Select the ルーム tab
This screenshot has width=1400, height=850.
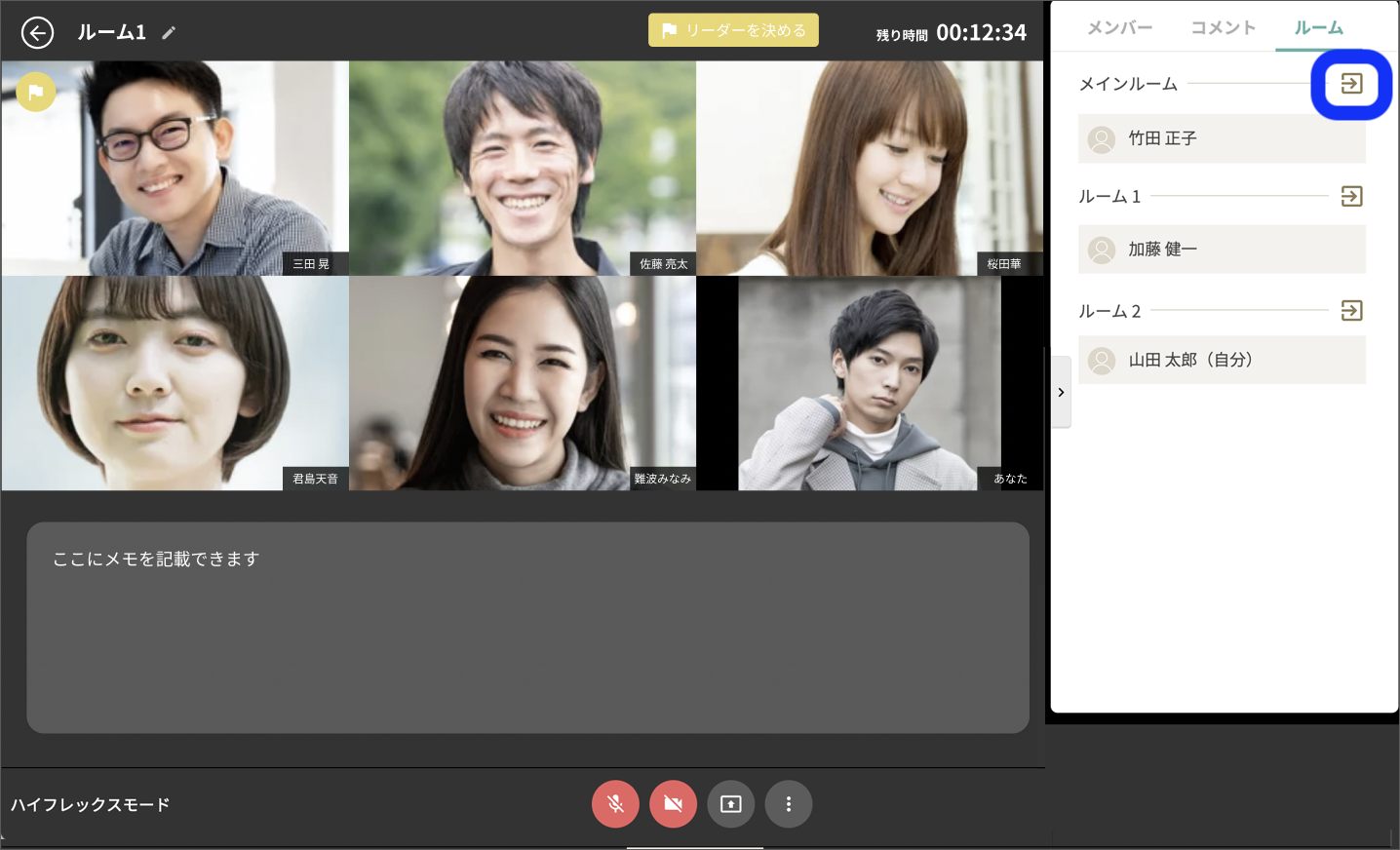1318,28
